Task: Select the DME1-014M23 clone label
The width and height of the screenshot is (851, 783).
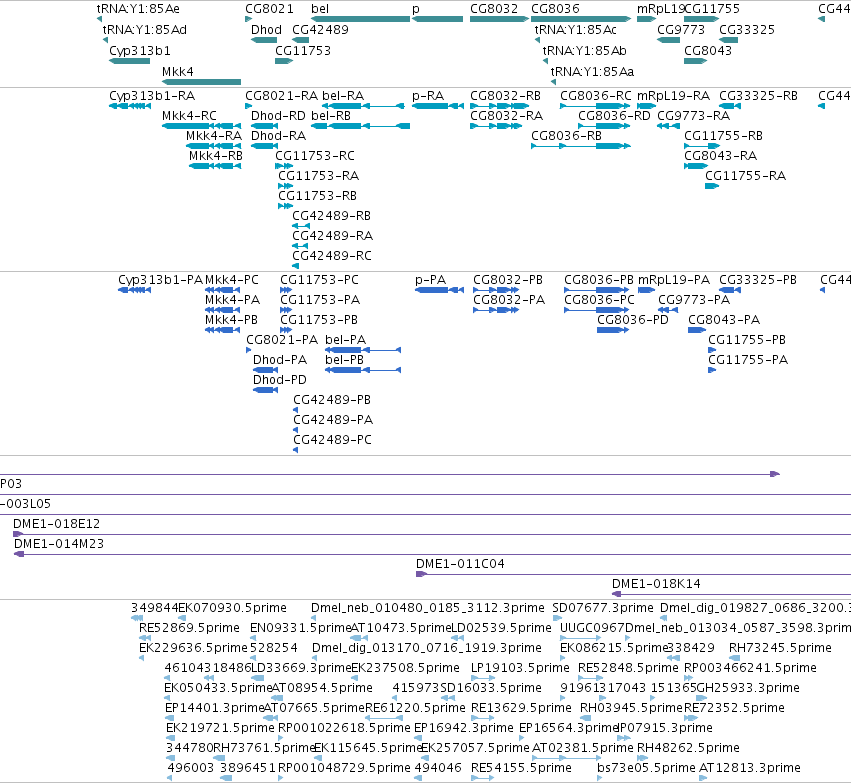Action: coord(59,544)
